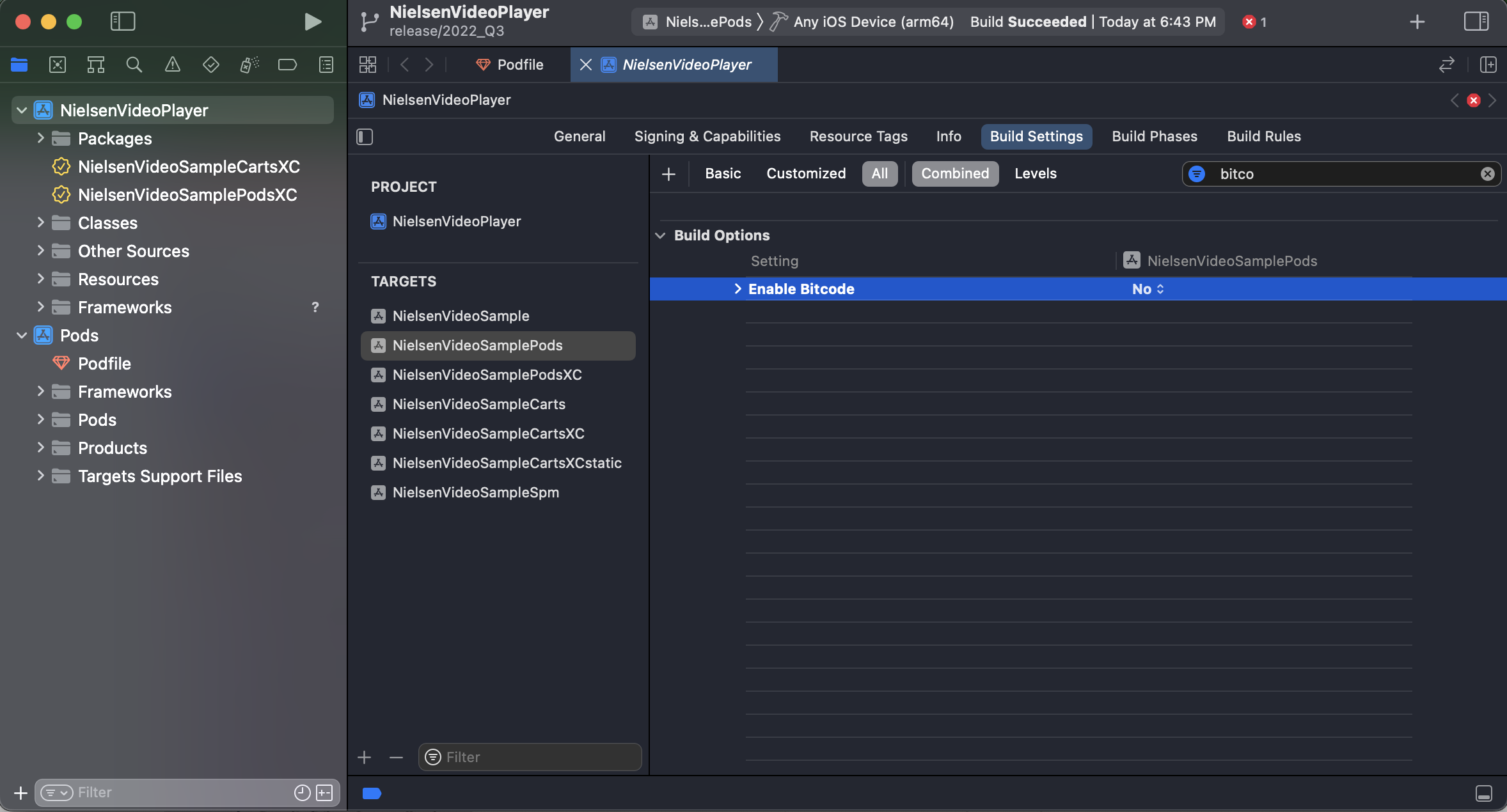Viewport: 1507px width, 812px height.
Task: Change Enable Bitcode value dropdown
Action: [1148, 289]
